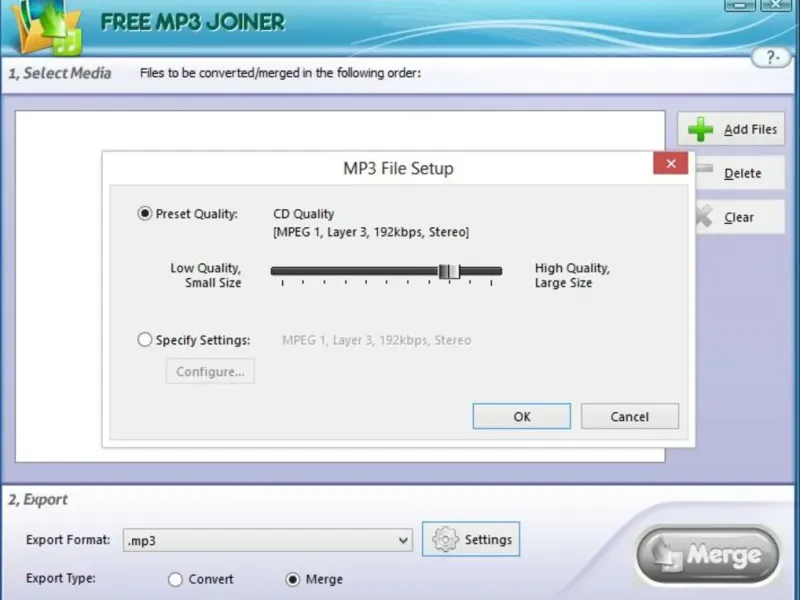The height and width of the screenshot is (600, 800).
Task: Click the High Quality, Large Size label
Action: coord(572,275)
